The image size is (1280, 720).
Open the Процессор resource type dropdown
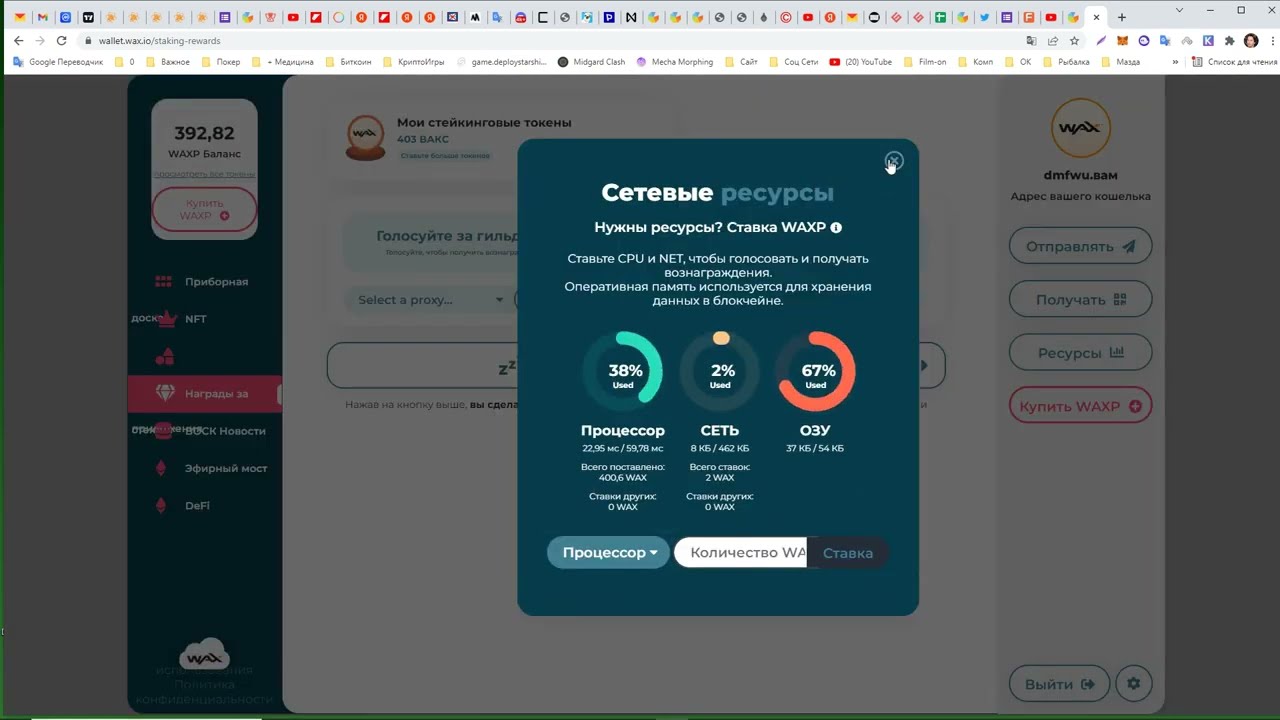pyautogui.click(x=608, y=552)
